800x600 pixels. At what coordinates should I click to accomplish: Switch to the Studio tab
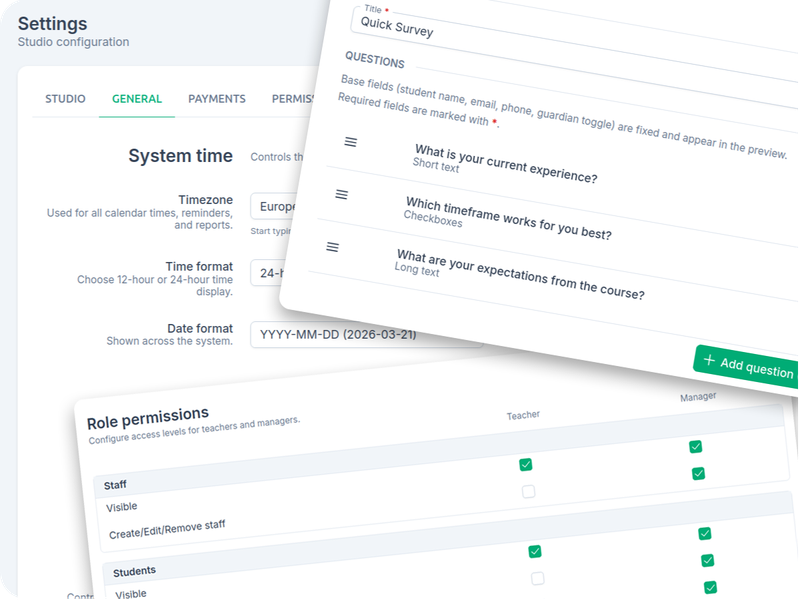[65, 99]
